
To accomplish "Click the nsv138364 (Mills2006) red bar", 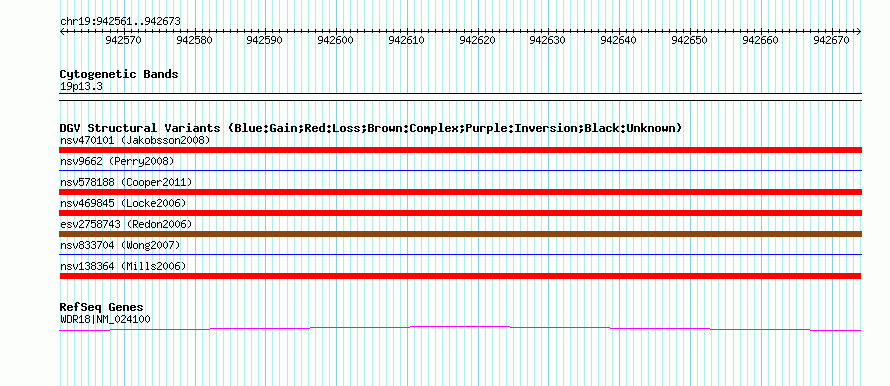I will coord(460,276).
